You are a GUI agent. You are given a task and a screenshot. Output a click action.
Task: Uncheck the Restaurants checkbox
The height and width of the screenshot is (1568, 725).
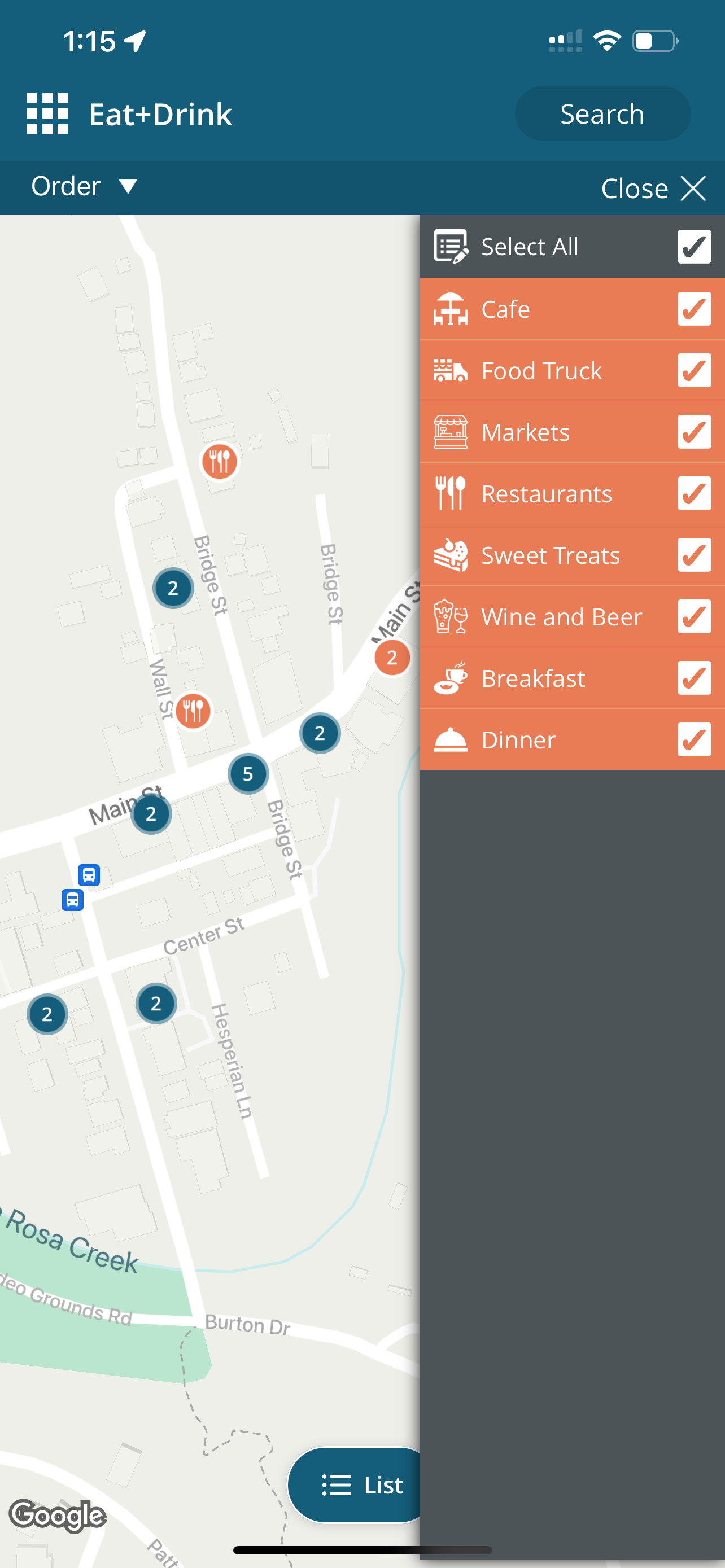[x=694, y=494]
